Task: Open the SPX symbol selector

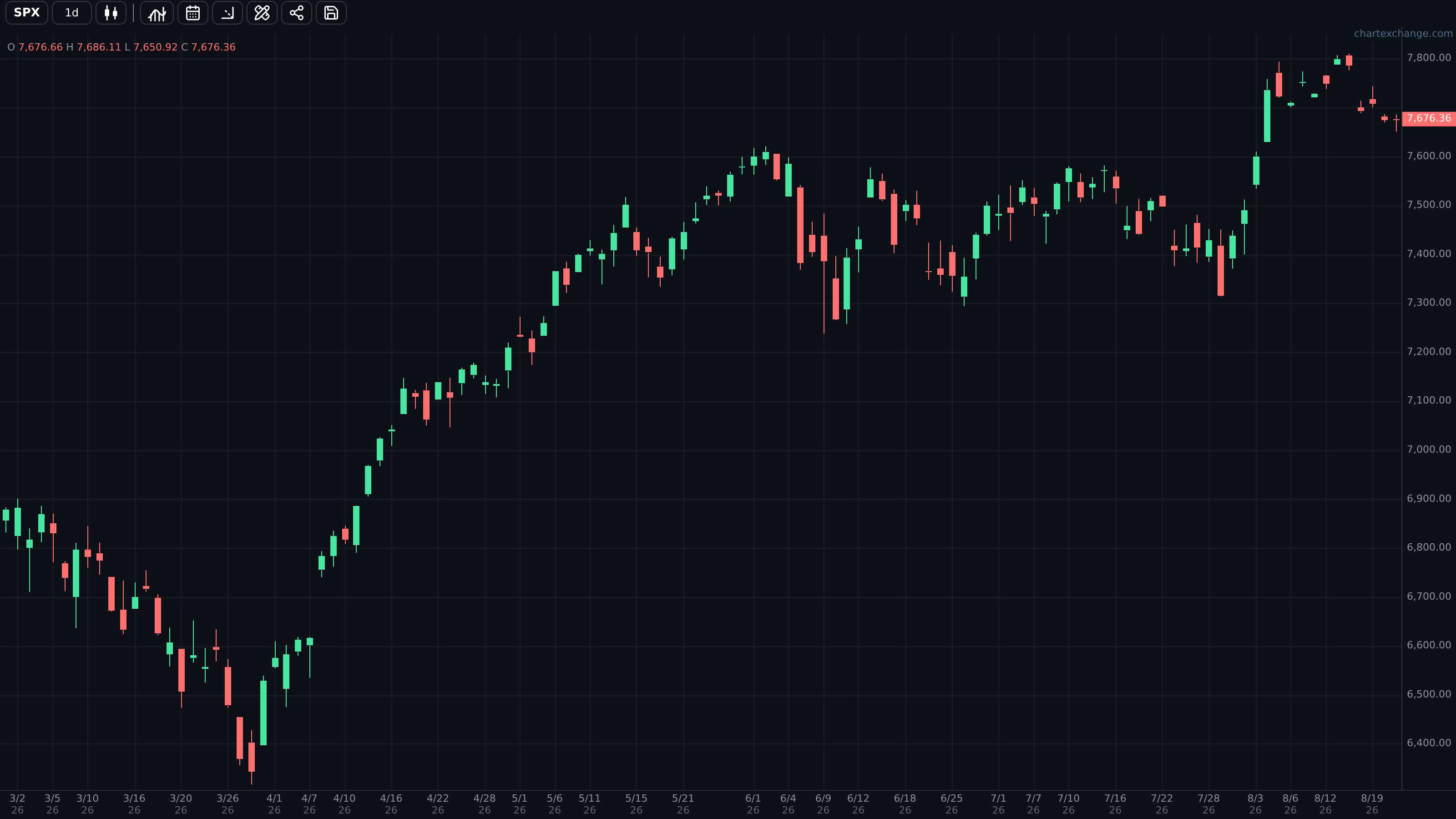Action: tap(26, 12)
